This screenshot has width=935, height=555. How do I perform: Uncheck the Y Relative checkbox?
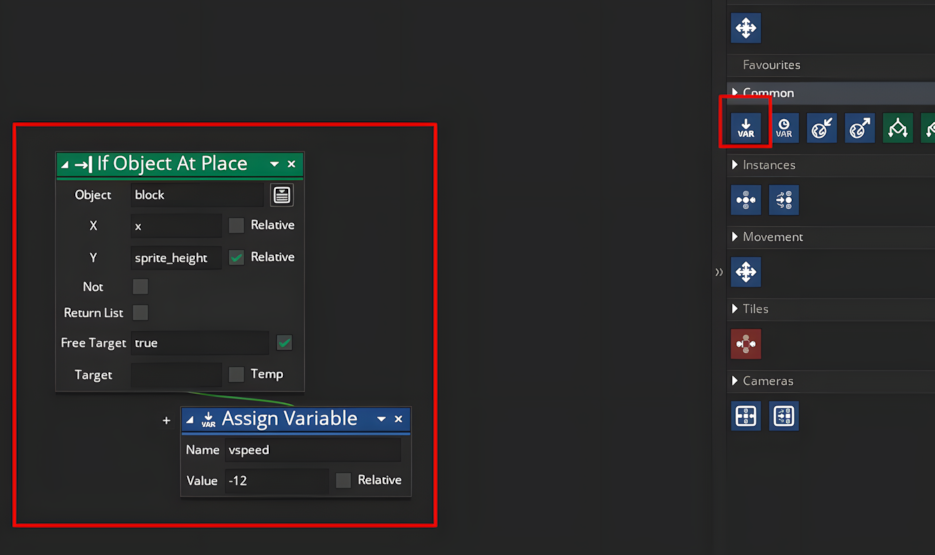237,258
